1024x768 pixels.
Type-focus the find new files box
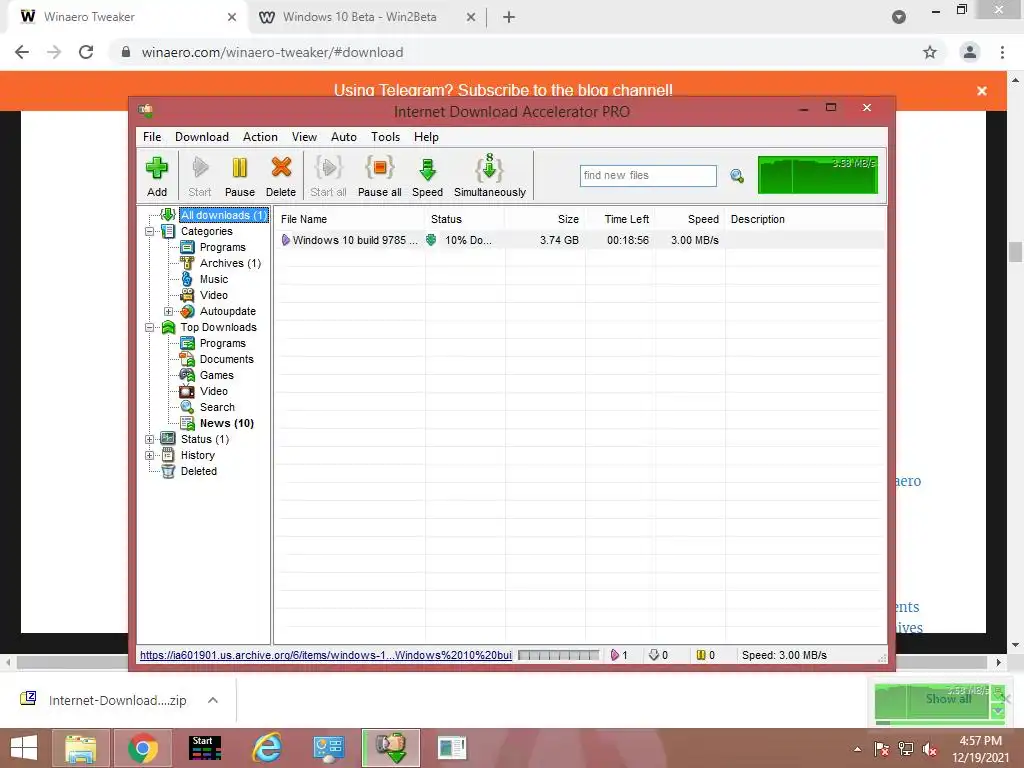pyautogui.click(x=648, y=175)
